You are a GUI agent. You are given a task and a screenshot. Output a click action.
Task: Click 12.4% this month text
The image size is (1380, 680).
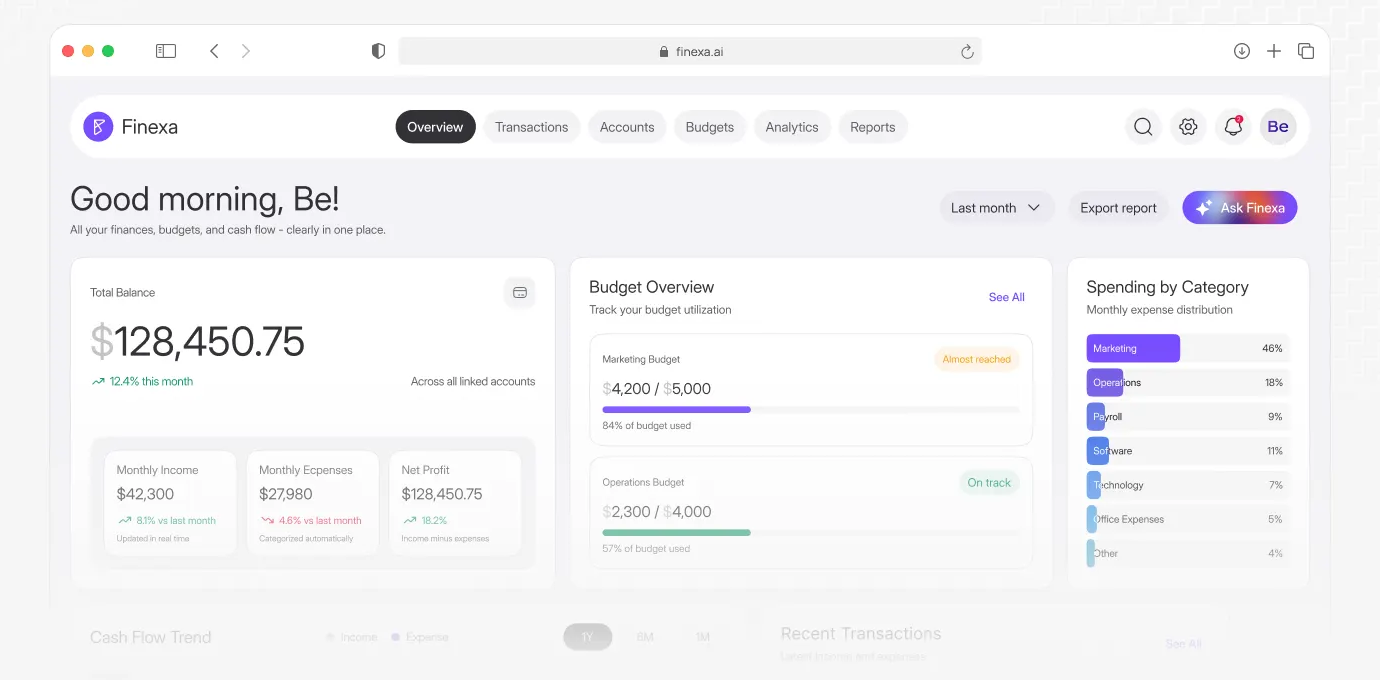click(151, 381)
